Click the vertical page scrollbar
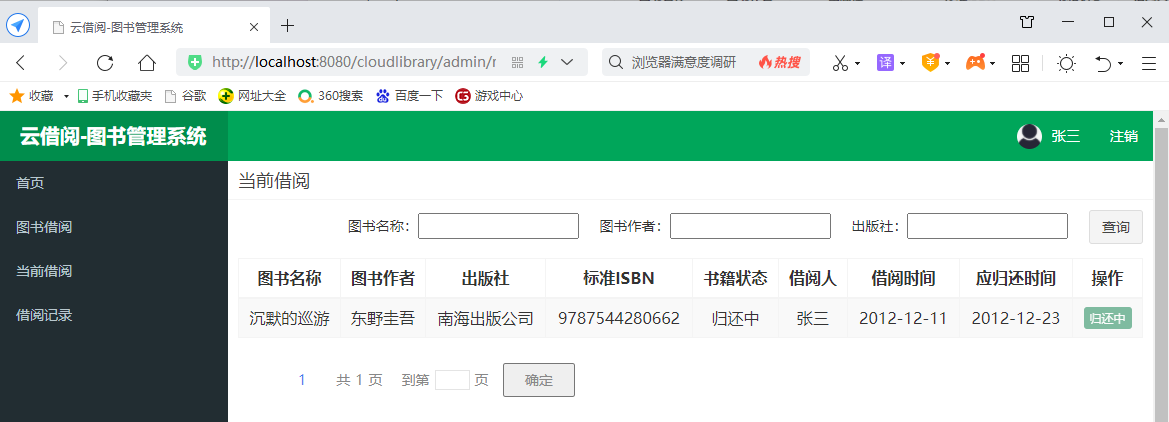 (1161, 274)
